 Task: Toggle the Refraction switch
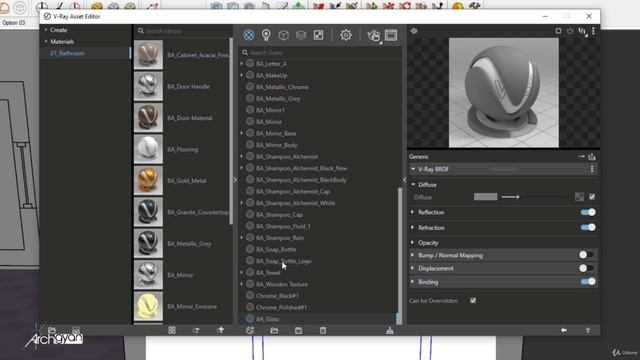coord(588,227)
